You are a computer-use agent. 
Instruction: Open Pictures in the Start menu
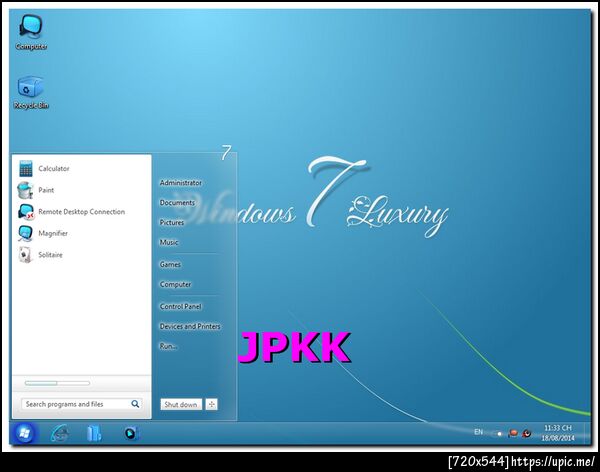pyautogui.click(x=172, y=222)
